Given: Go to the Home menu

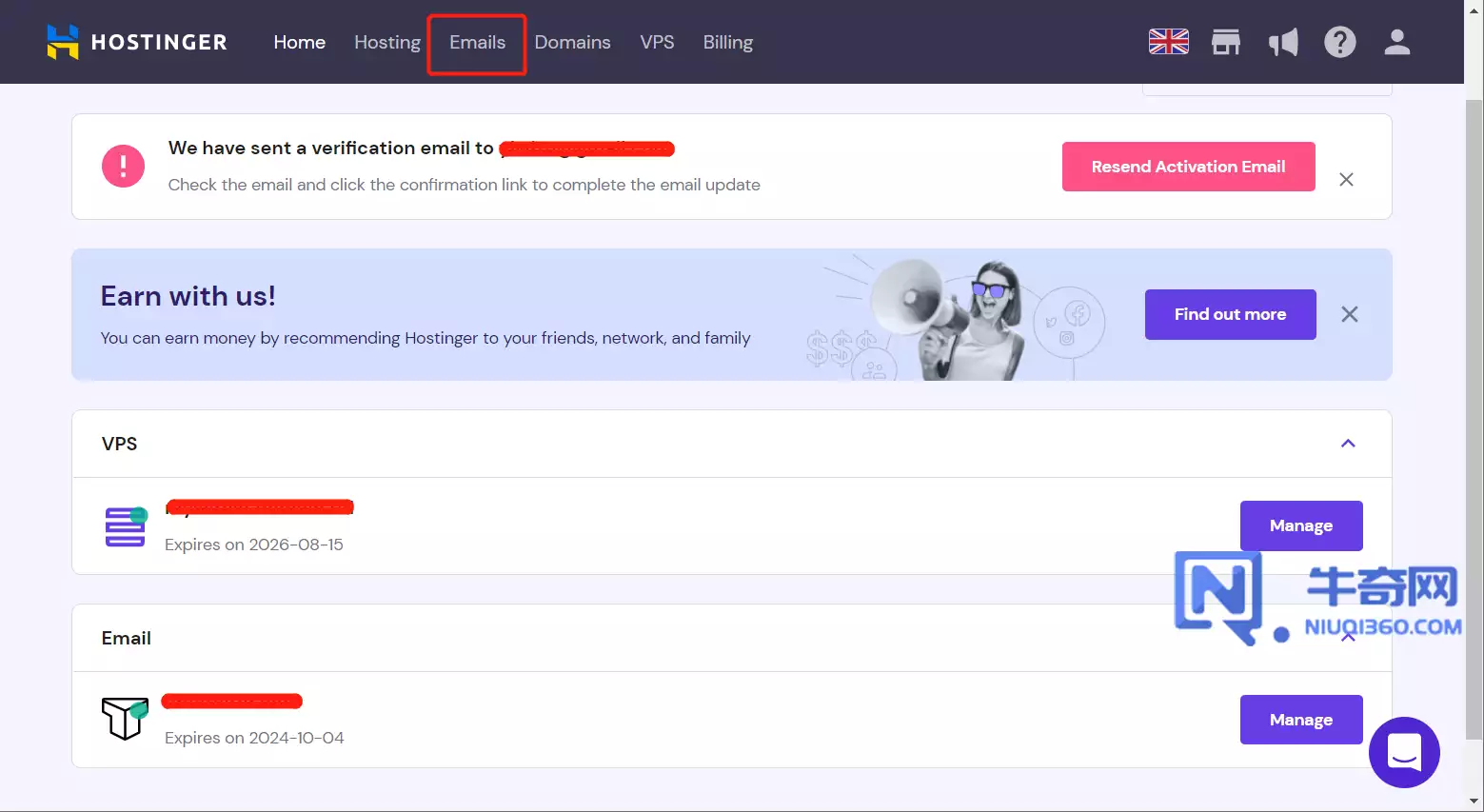Looking at the screenshot, I should click(x=299, y=42).
